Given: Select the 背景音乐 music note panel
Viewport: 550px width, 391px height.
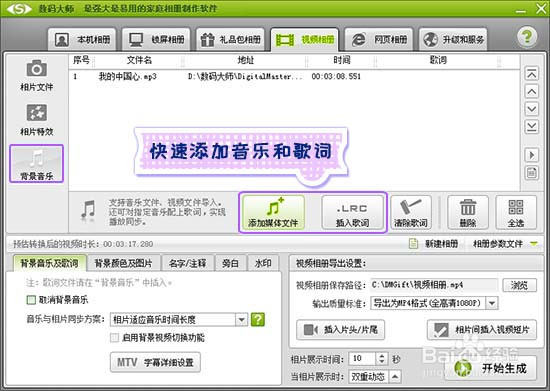Looking at the screenshot, I should pos(36,163).
